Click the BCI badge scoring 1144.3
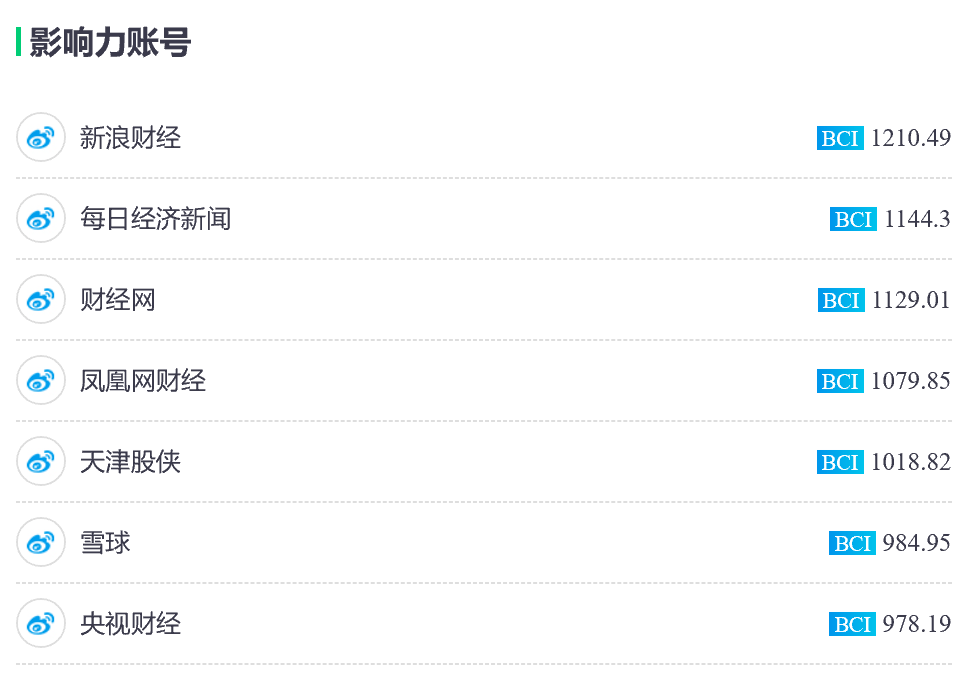This screenshot has width=975, height=688. [x=853, y=219]
